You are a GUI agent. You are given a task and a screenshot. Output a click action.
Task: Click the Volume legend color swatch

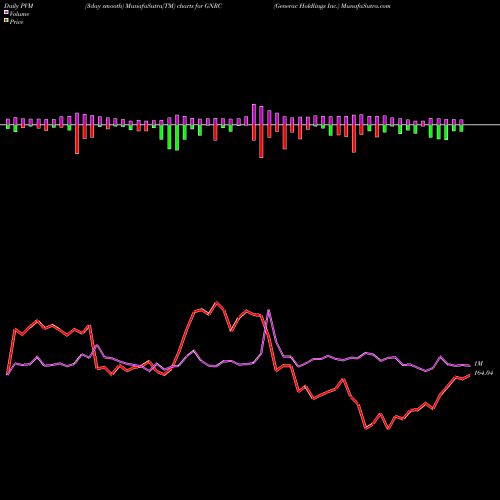point(6,13)
